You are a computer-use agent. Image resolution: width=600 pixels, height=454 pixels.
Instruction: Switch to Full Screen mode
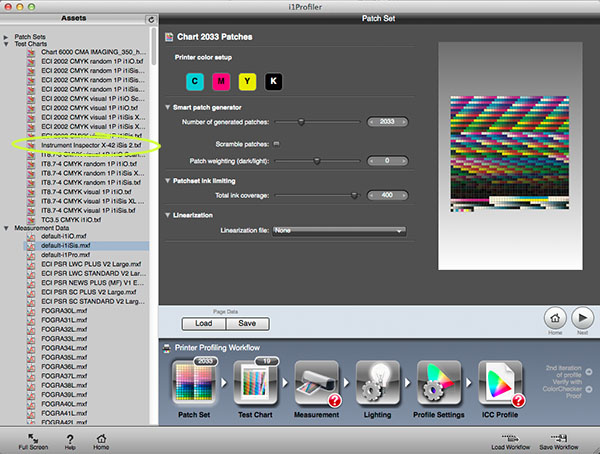[x=33, y=441]
